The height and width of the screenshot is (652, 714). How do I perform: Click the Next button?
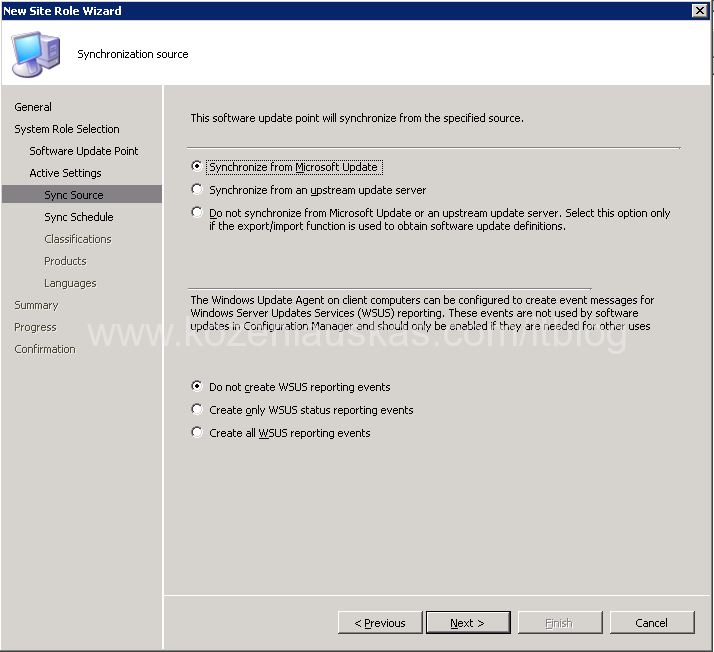[468, 622]
